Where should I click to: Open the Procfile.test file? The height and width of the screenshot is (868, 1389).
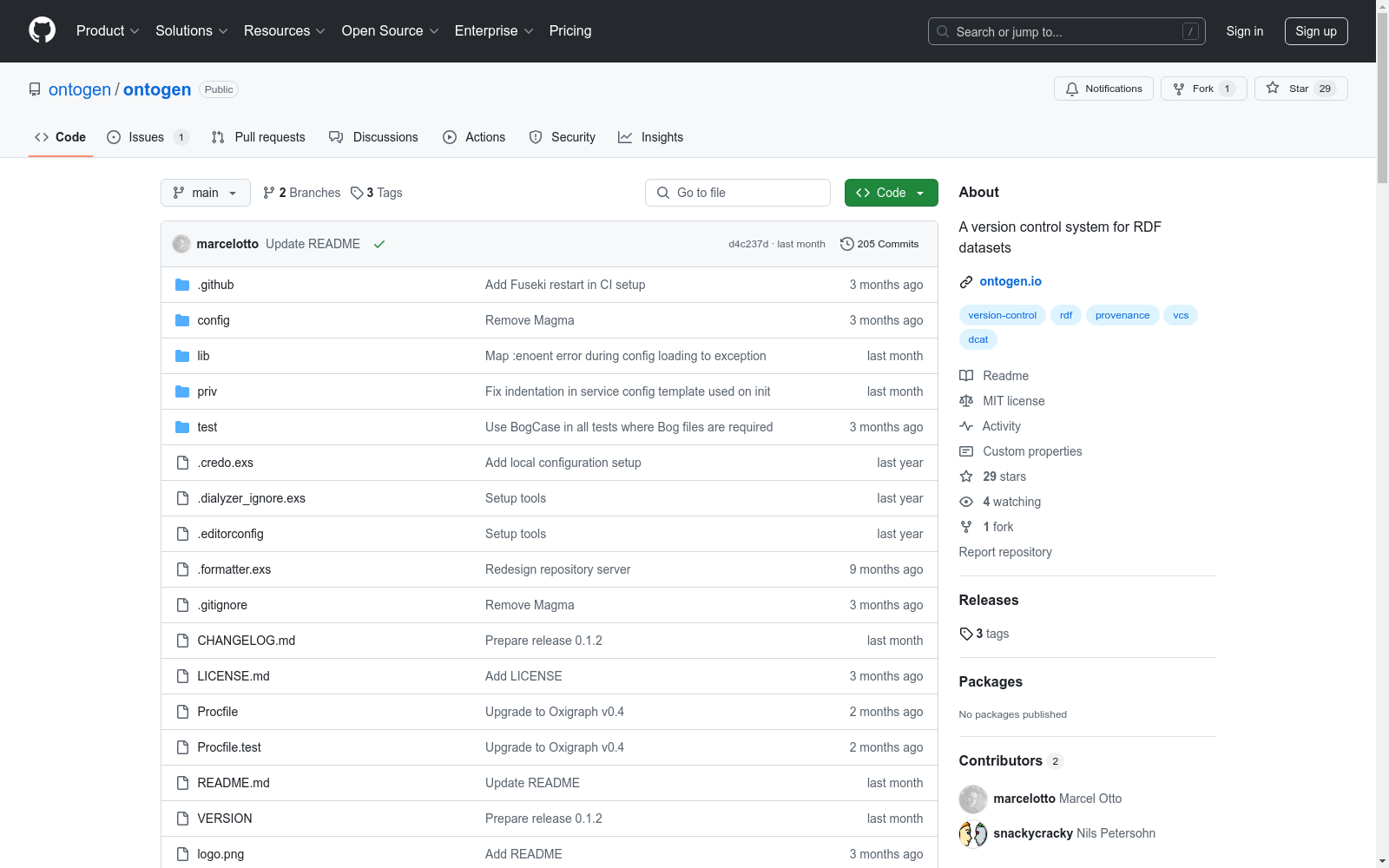[x=229, y=747]
